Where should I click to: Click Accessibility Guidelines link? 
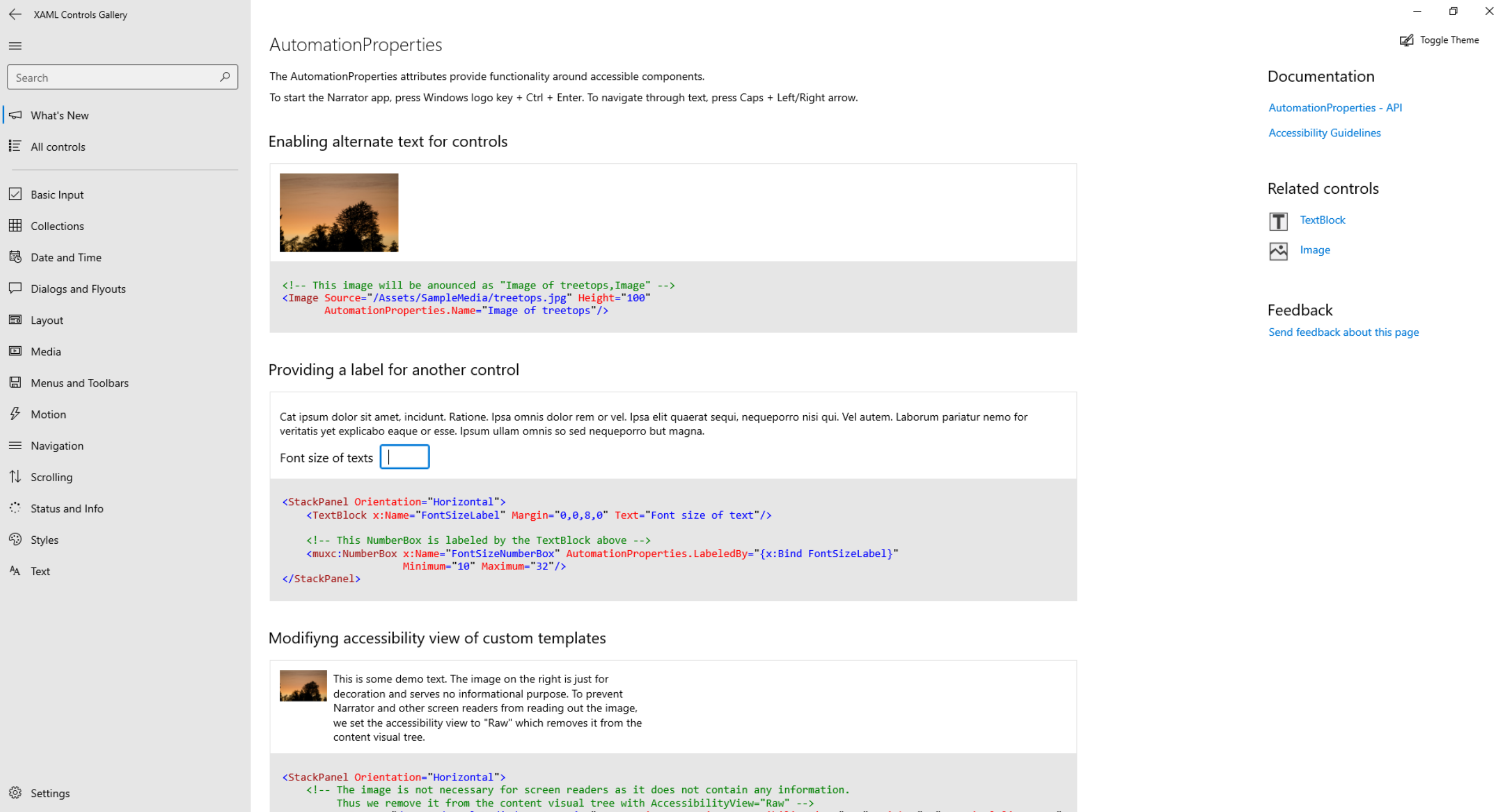point(1324,133)
